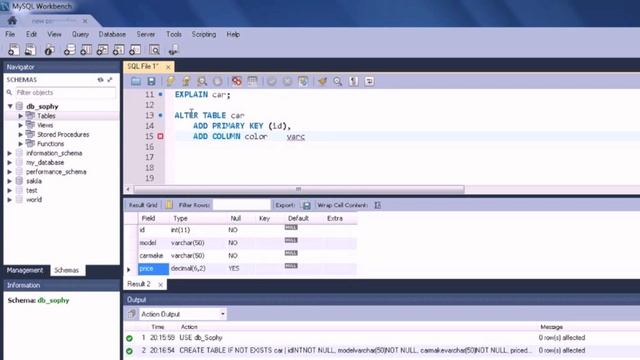Create new function icon in main toolbar
The height and width of the screenshot is (360, 640).
click(x=135, y=50)
